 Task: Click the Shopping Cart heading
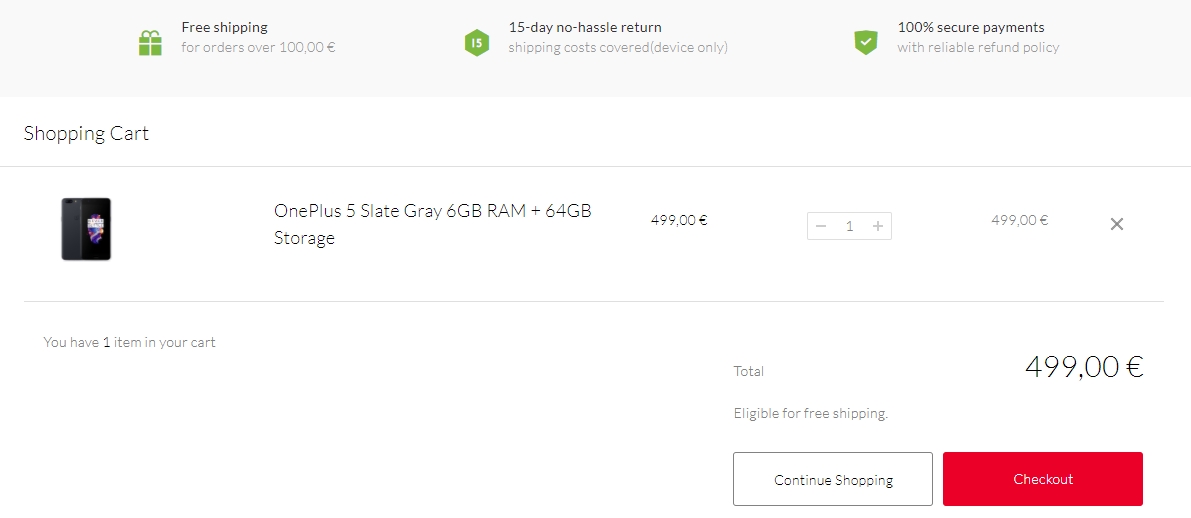point(86,133)
